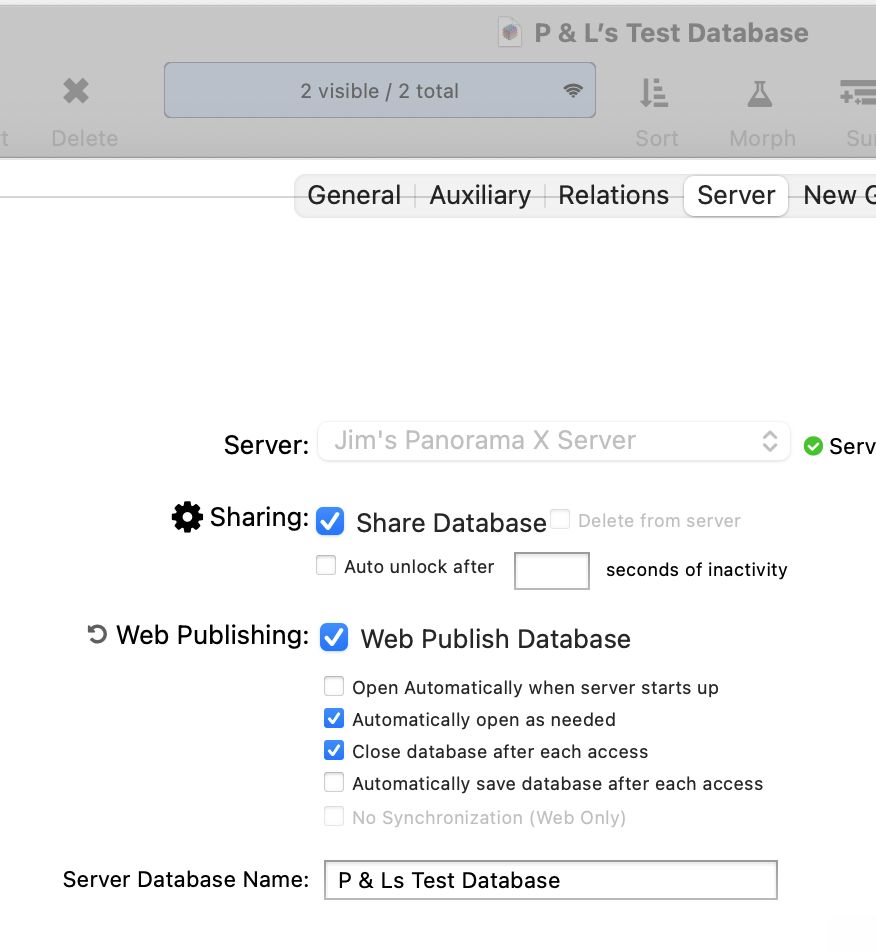The width and height of the screenshot is (876, 952).
Task: Click the Morph flask icon
Action: (760, 94)
